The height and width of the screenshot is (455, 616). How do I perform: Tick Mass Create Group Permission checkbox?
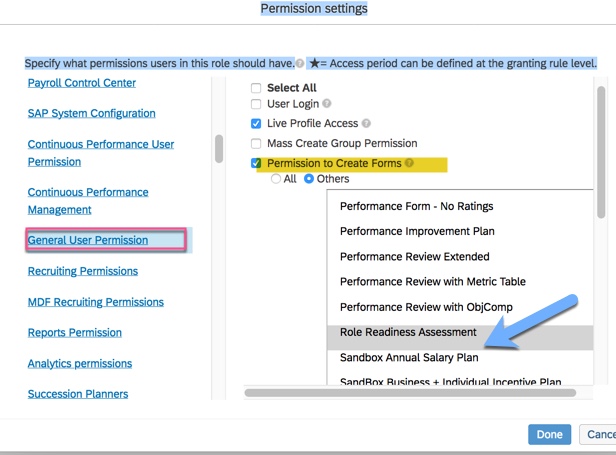[257, 144]
